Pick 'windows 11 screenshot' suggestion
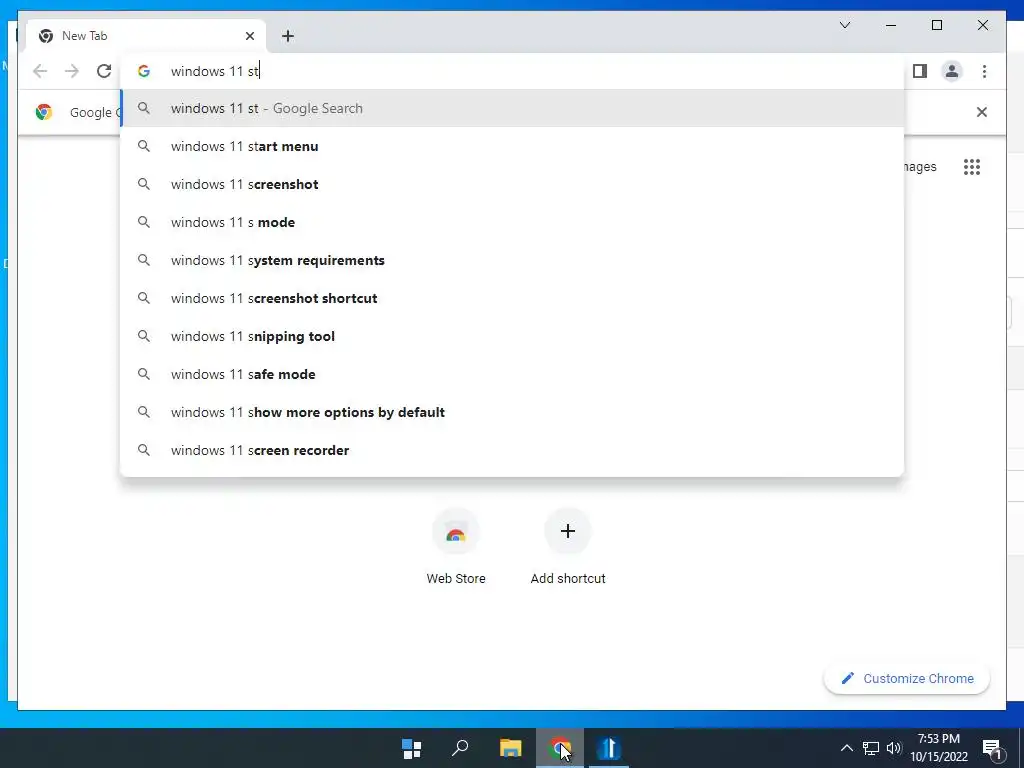 (512, 184)
